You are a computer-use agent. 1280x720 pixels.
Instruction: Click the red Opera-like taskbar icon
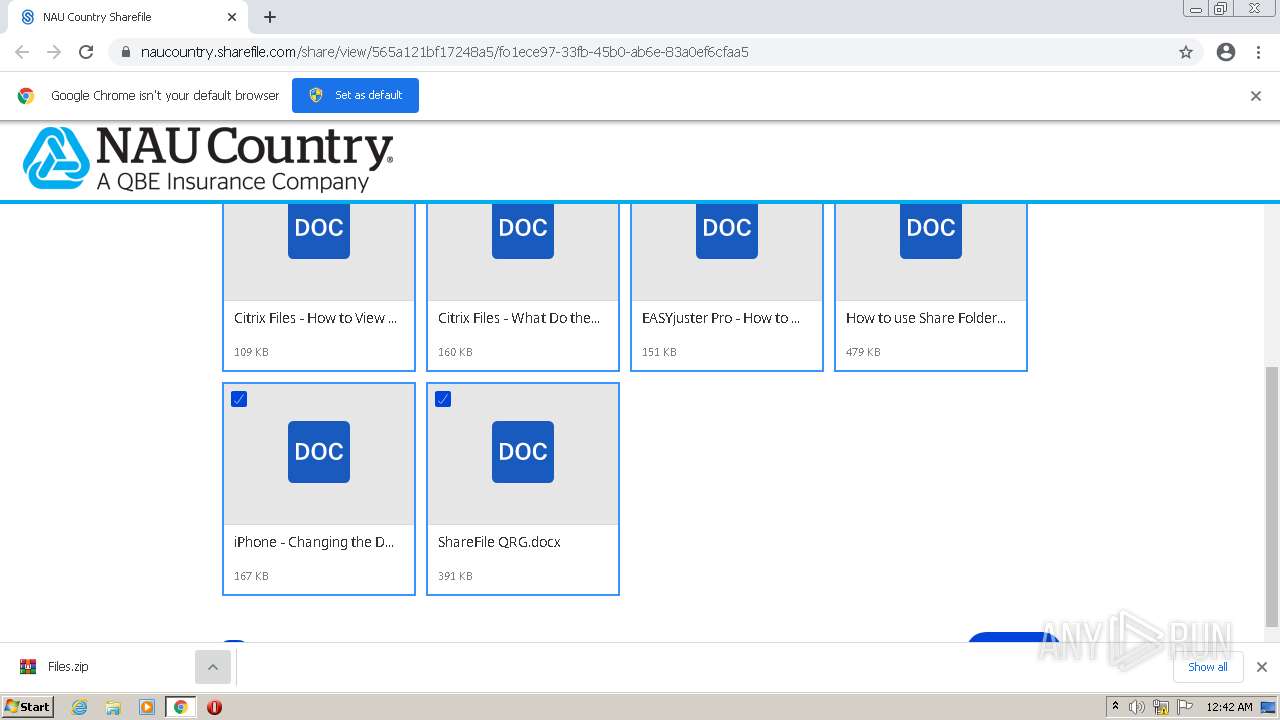(x=214, y=707)
